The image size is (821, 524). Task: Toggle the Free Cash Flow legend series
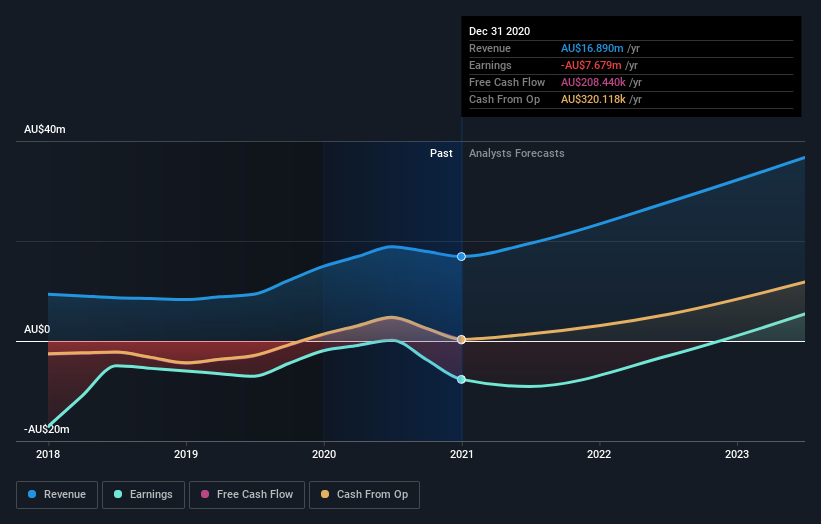tap(247, 495)
